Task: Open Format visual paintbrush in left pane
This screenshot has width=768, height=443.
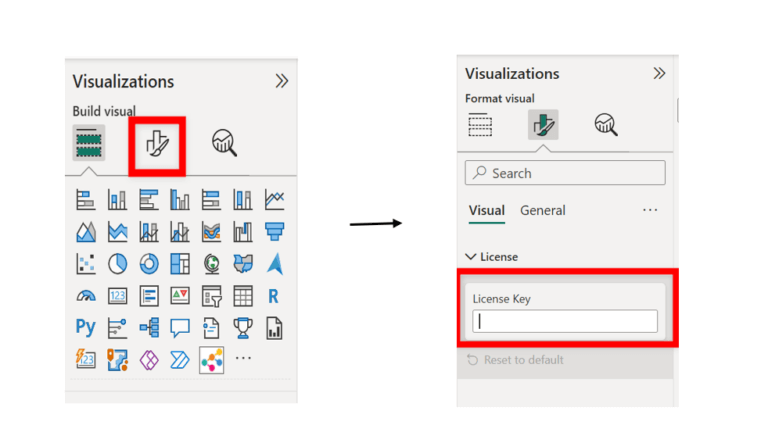Action: pos(157,145)
